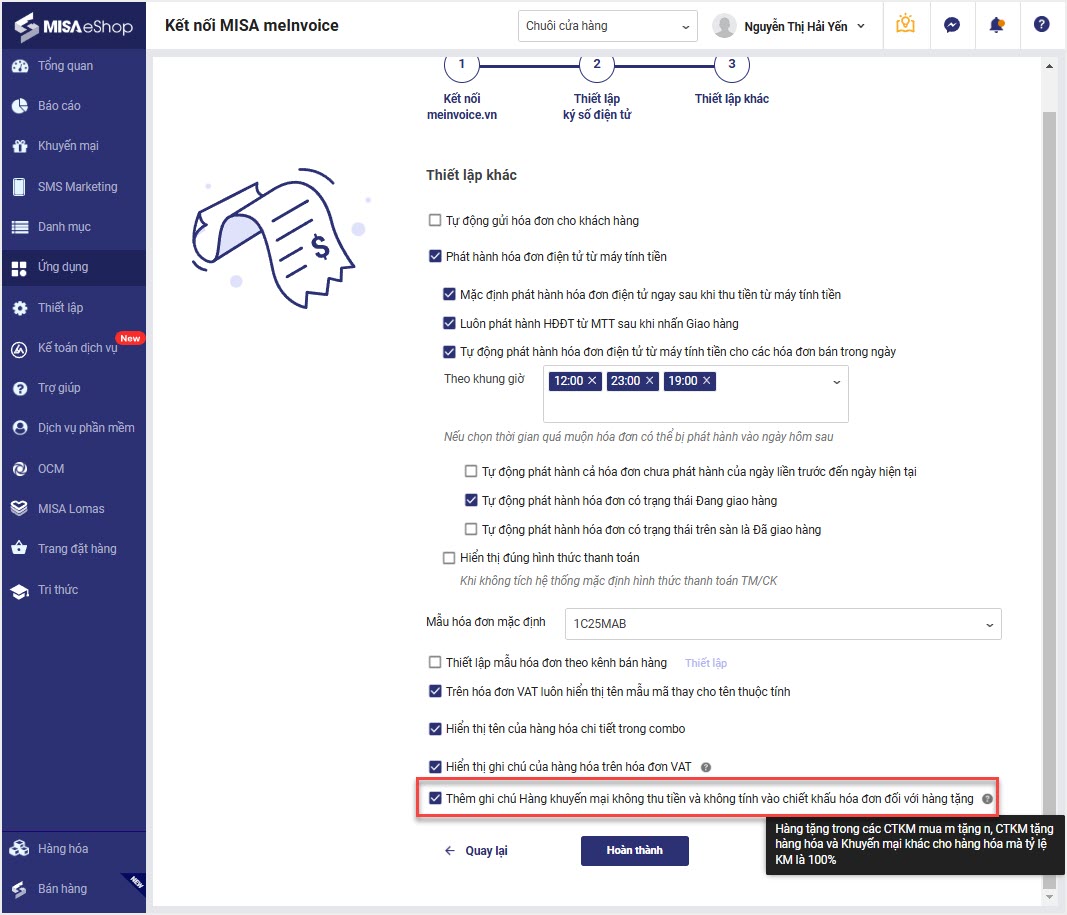Open Báo cáo pie chart icon

20,106
